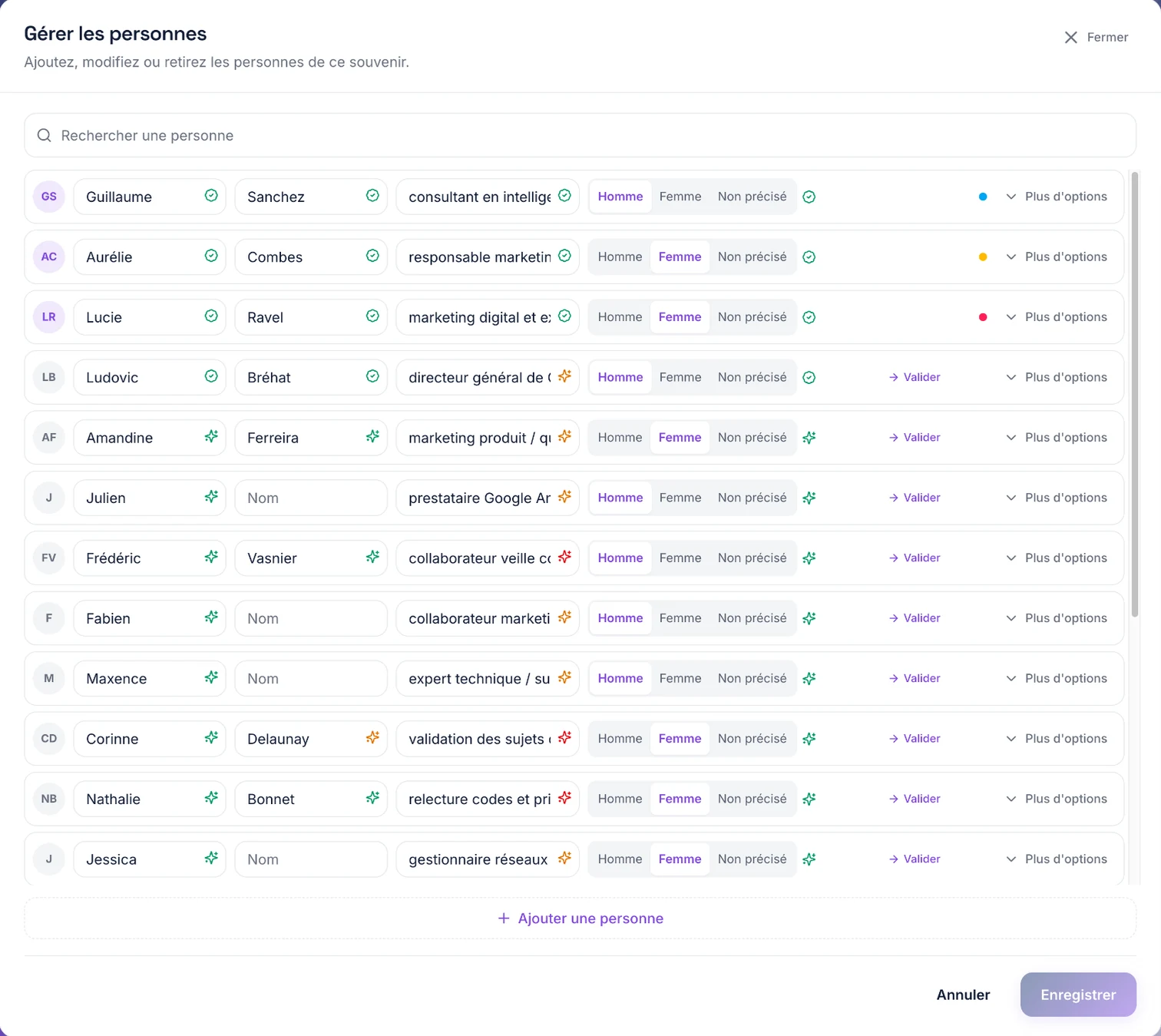
Task: Click the red sparkle icon in Frédéric's role field
Action: coord(564,557)
